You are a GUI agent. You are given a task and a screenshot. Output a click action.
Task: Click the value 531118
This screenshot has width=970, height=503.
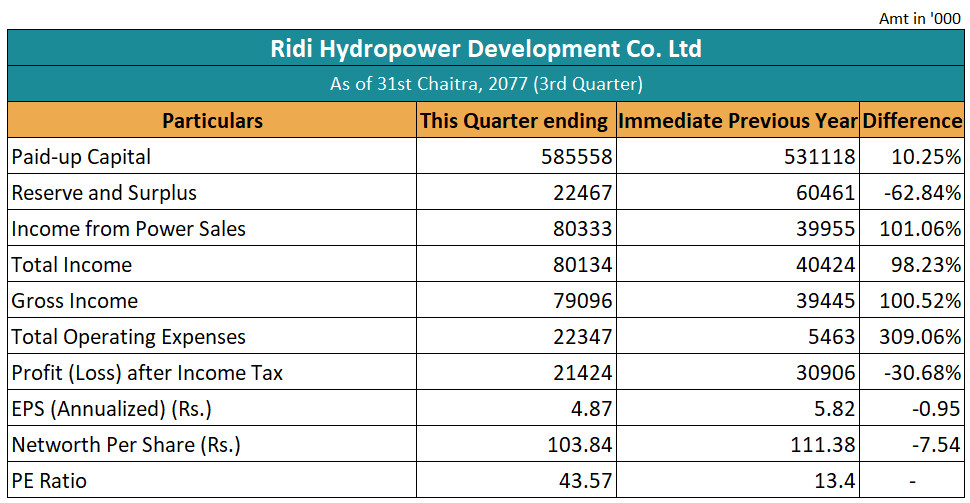[x=820, y=157]
